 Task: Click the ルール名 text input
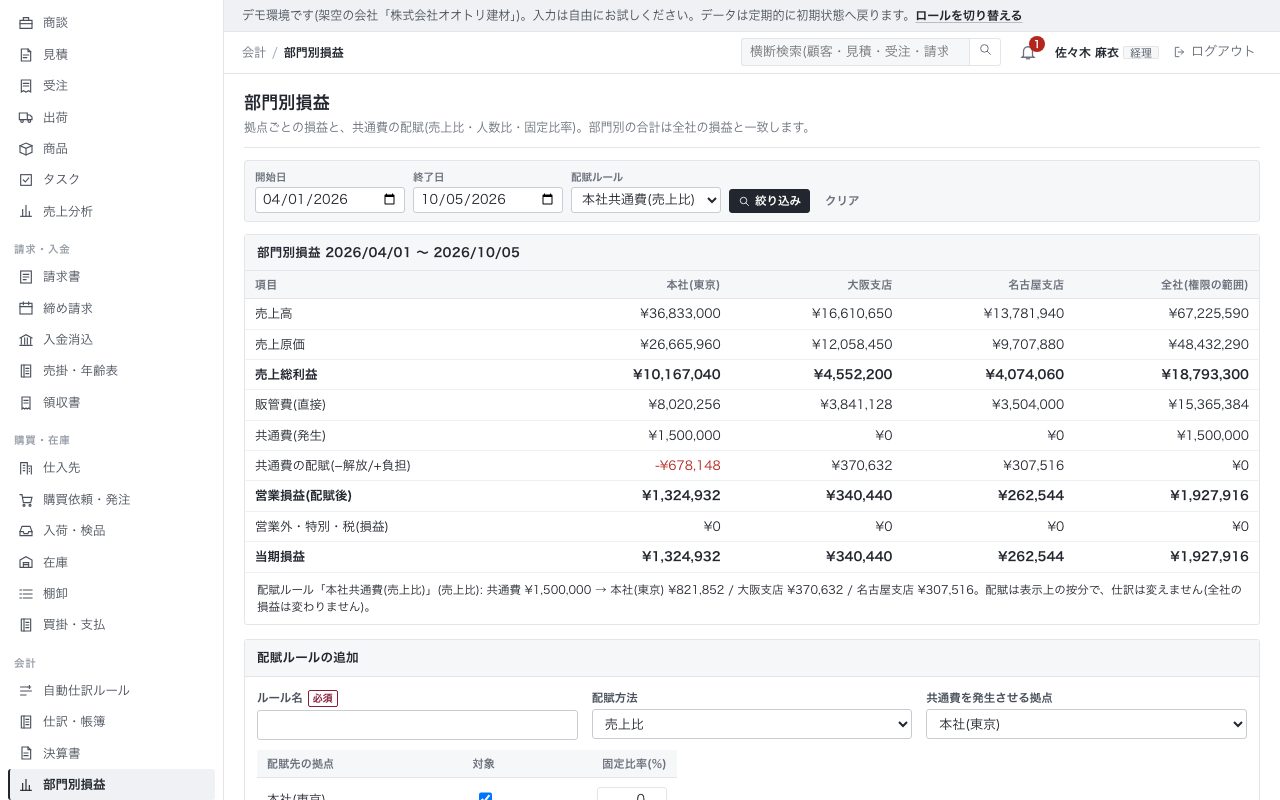[417, 724]
